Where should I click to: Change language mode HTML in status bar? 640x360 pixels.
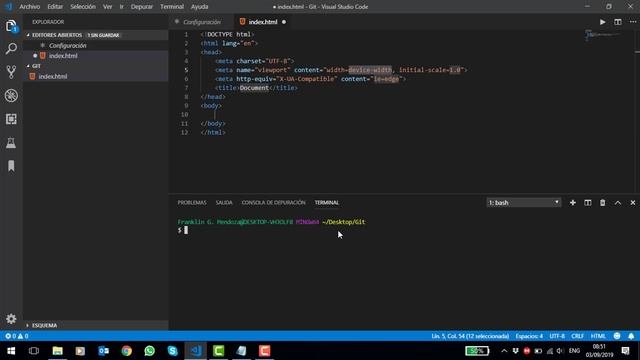598,336
